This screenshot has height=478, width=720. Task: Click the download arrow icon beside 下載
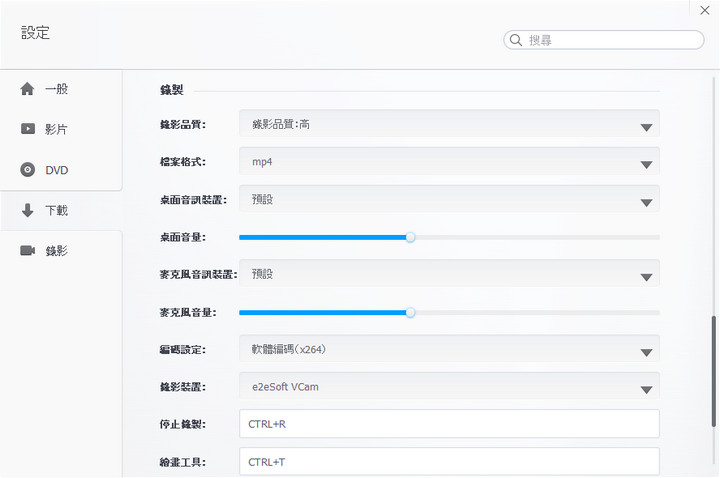(x=28, y=211)
